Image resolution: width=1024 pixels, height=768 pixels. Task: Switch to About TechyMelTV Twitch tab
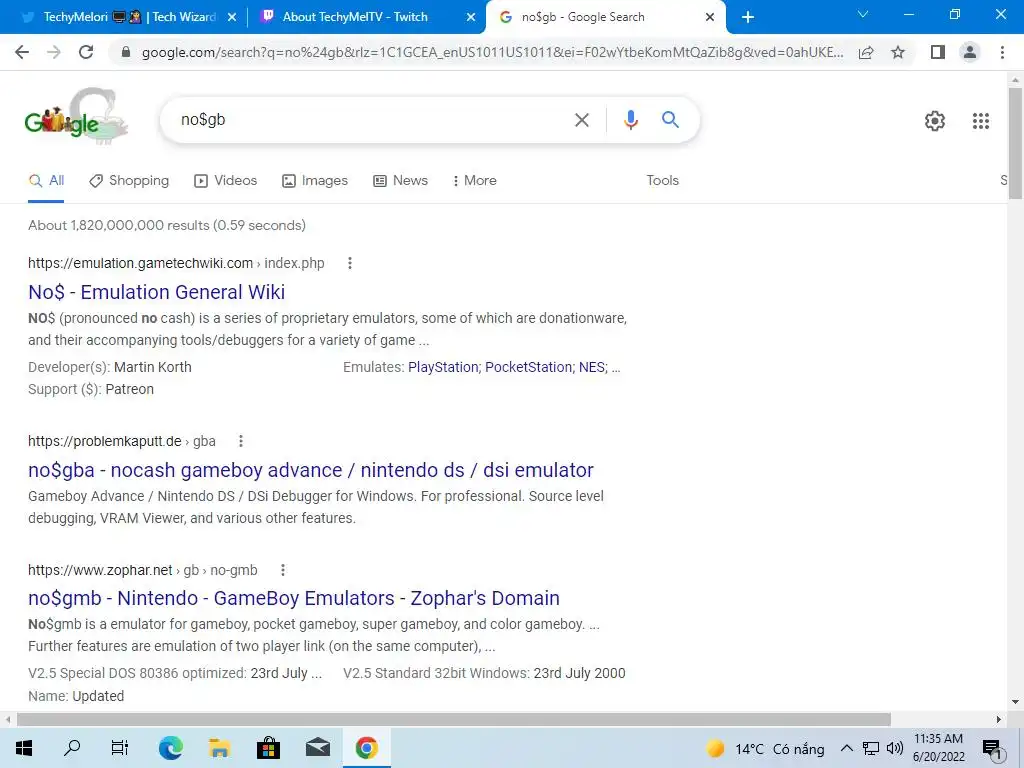coord(366,17)
